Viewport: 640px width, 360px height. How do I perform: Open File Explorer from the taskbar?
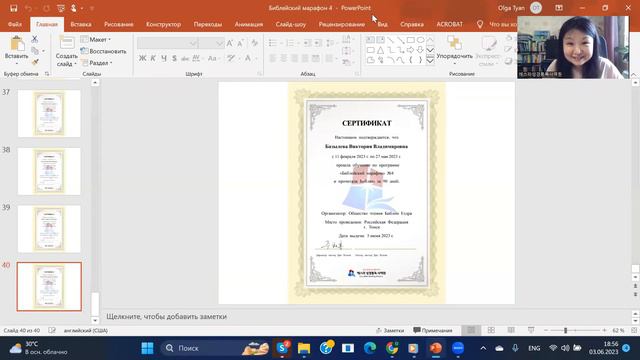point(304,348)
